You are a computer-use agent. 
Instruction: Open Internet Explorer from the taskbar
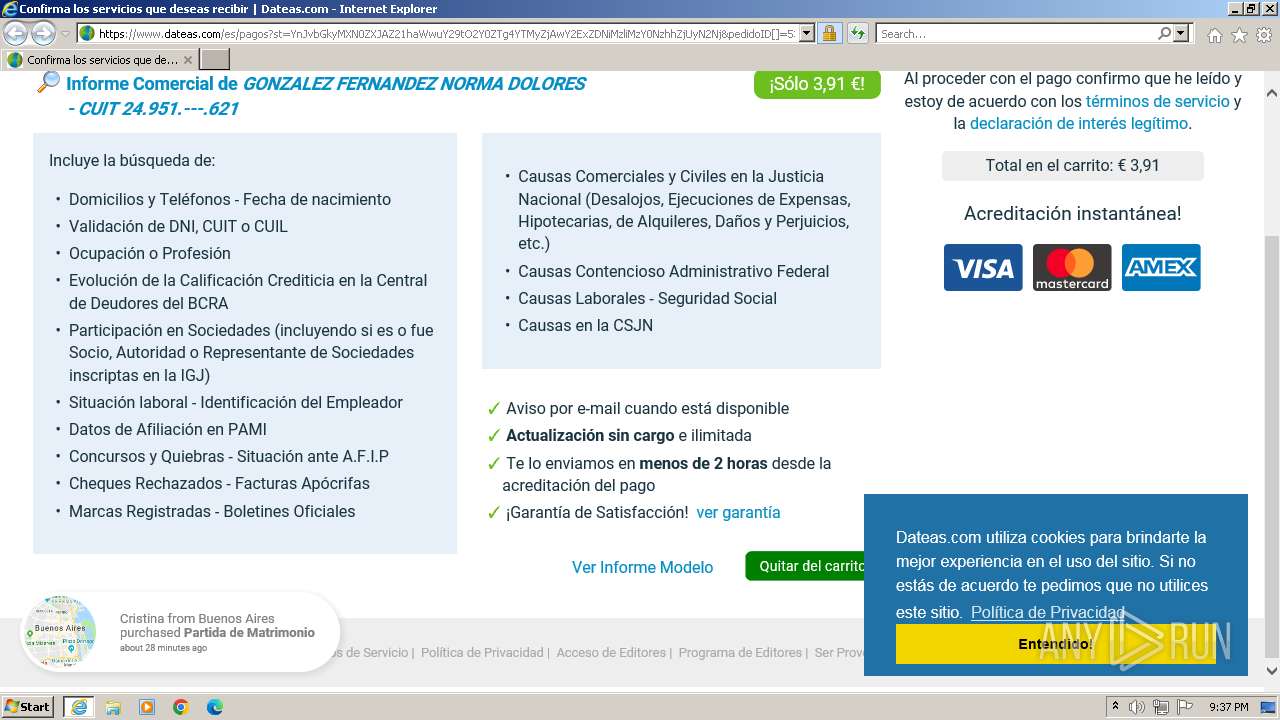(78, 707)
